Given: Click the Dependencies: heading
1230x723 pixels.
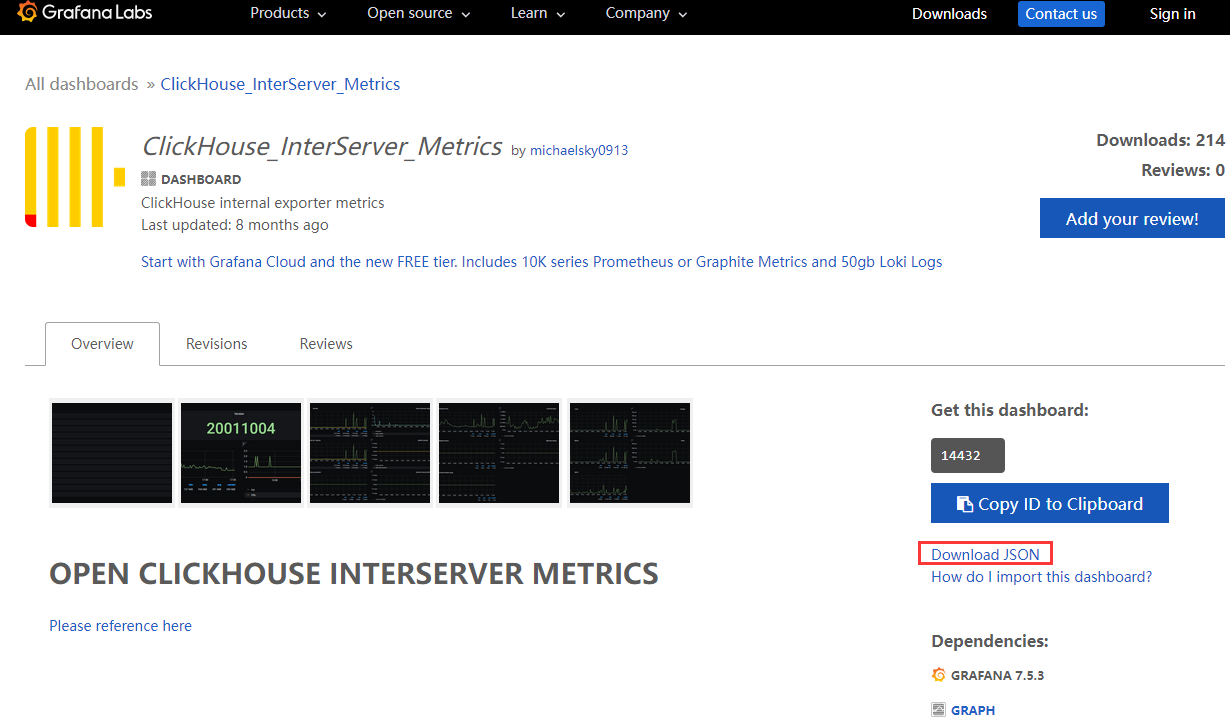Looking at the screenshot, I should click(x=990, y=641).
